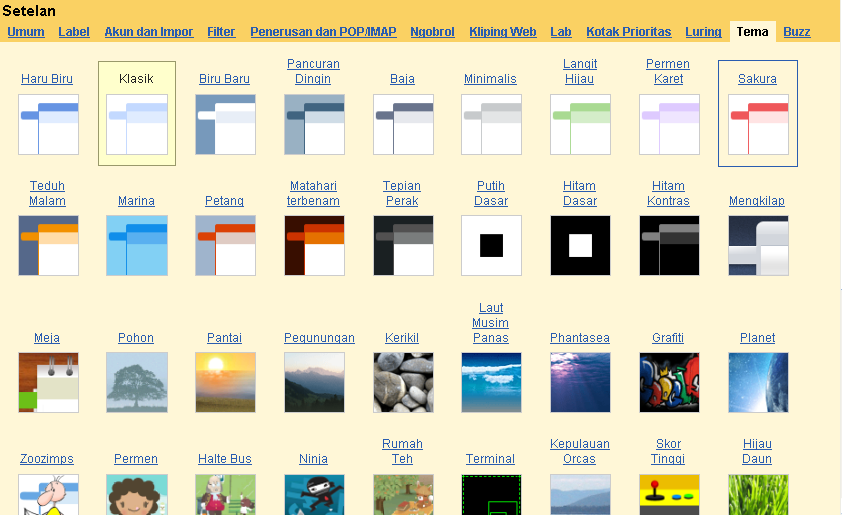The width and height of the screenshot is (842, 515).
Task: Switch to the Luring tab
Action: [703, 32]
